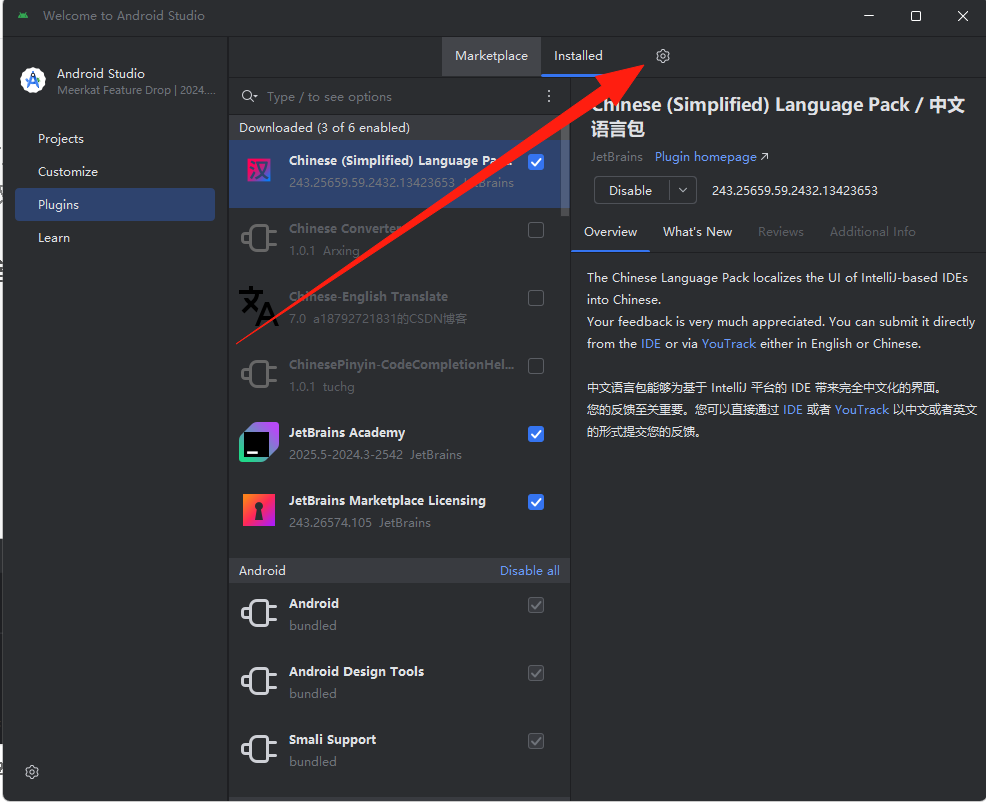Click the Disable button for language pack

[x=631, y=190]
